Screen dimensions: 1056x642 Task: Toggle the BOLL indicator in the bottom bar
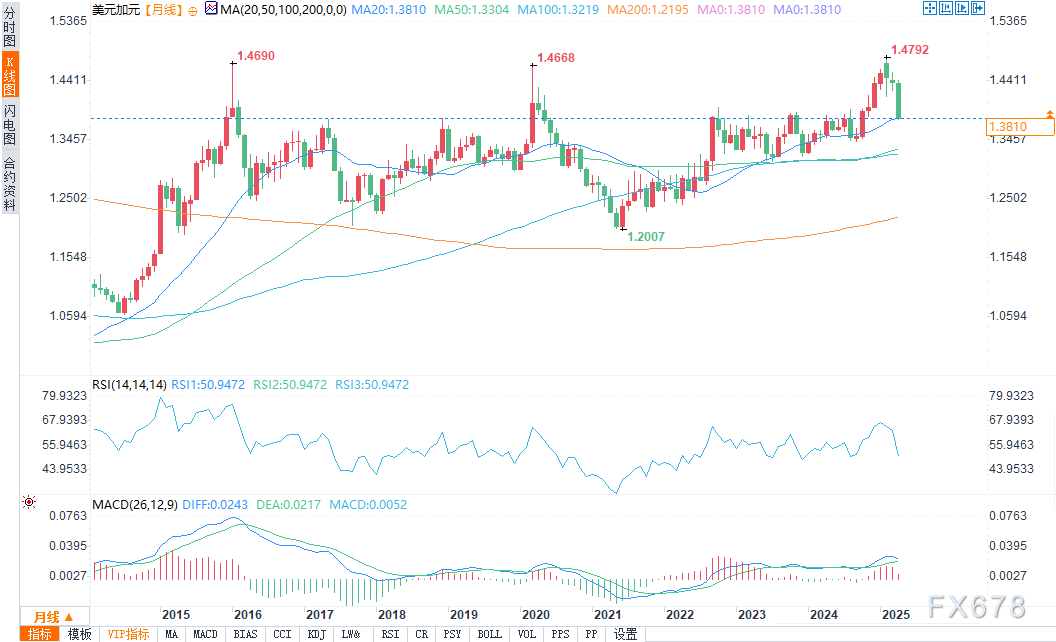pos(489,634)
